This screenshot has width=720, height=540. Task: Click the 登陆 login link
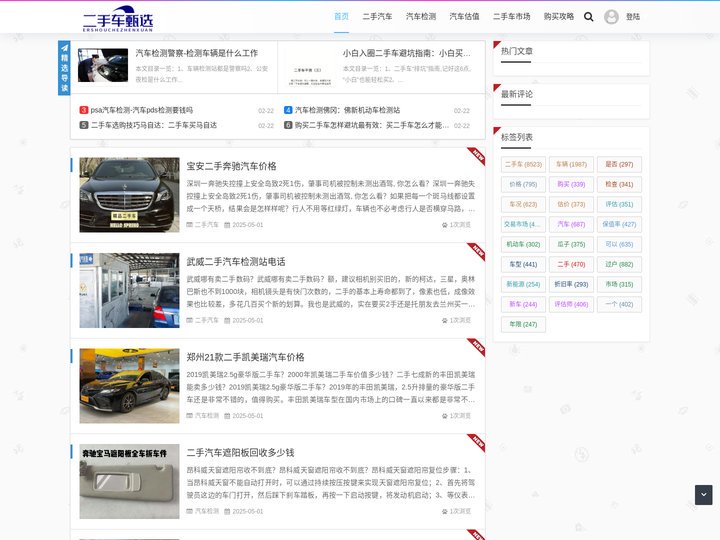pyautogui.click(x=633, y=17)
